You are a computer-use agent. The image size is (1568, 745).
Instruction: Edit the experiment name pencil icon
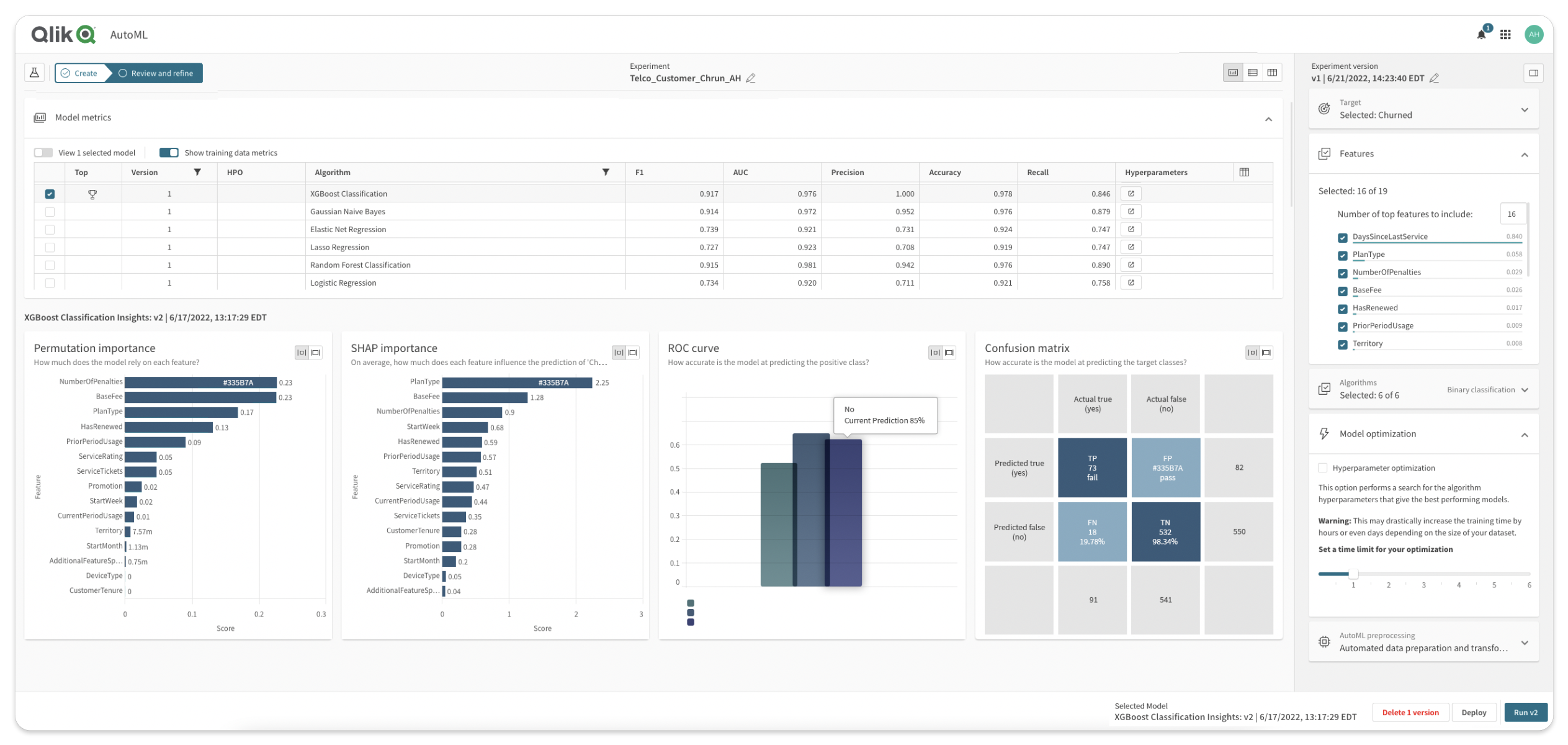click(x=751, y=78)
